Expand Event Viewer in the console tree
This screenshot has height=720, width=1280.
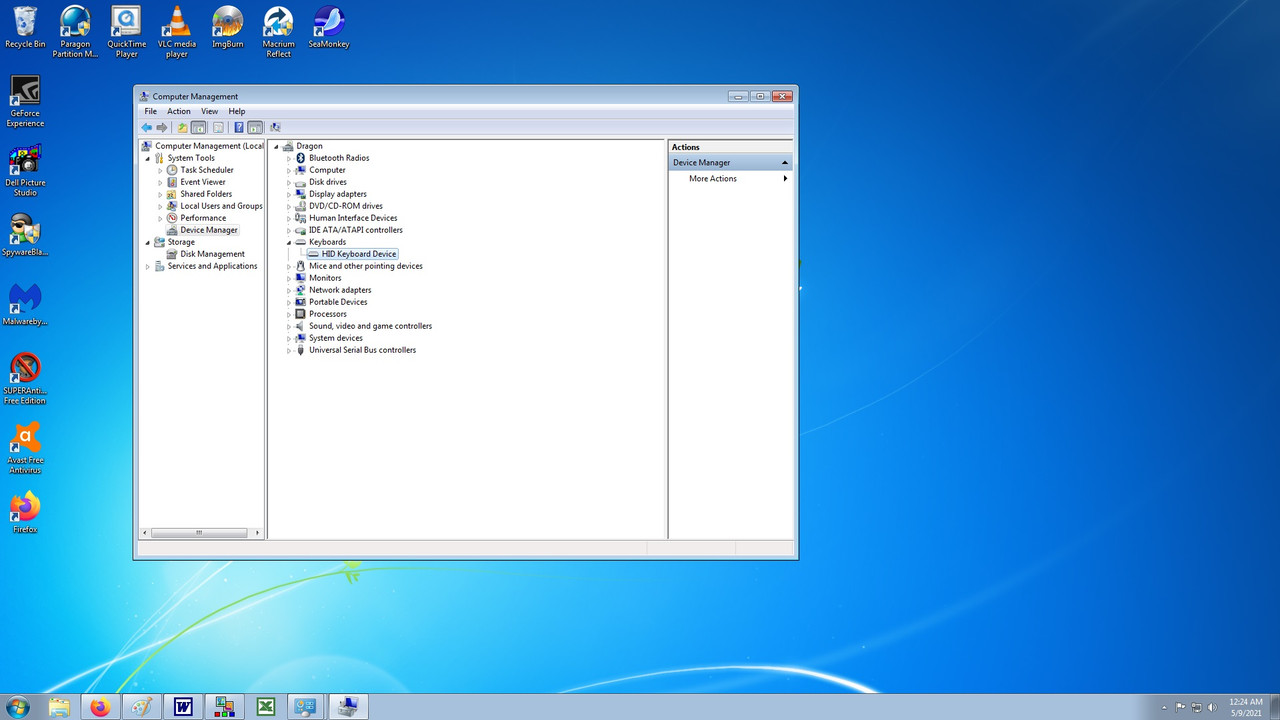160,182
